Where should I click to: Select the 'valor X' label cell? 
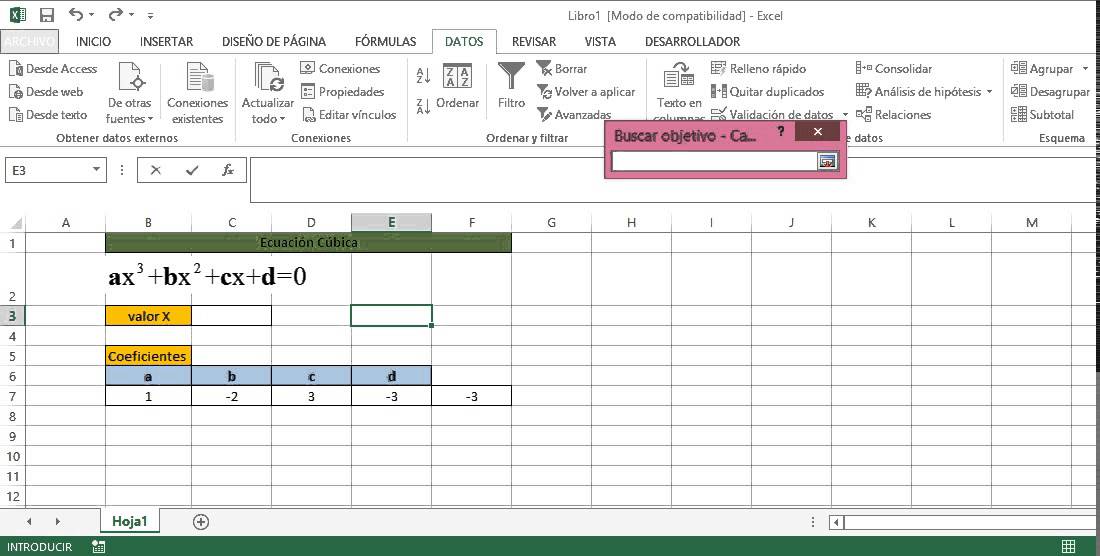[149, 316]
